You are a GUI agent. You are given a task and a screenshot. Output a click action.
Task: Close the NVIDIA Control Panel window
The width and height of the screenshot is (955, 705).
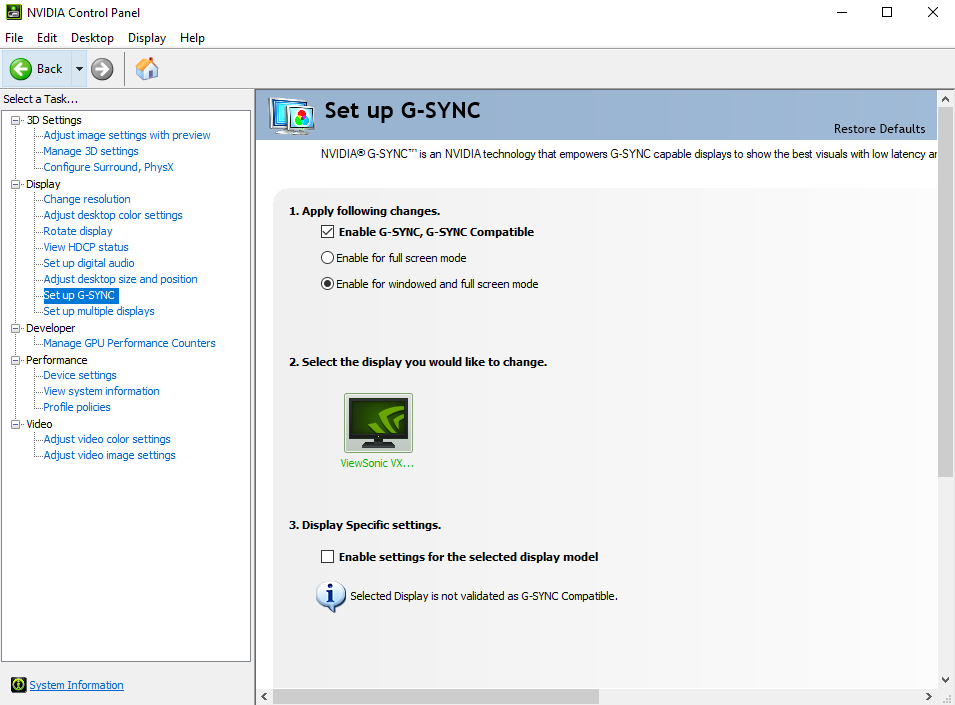click(x=932, y=12)
